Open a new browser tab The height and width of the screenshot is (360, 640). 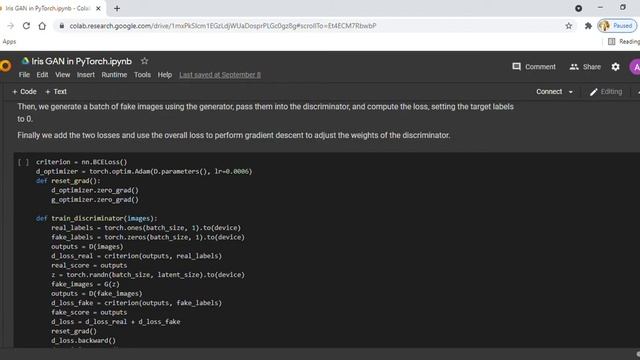pos(117,8)
